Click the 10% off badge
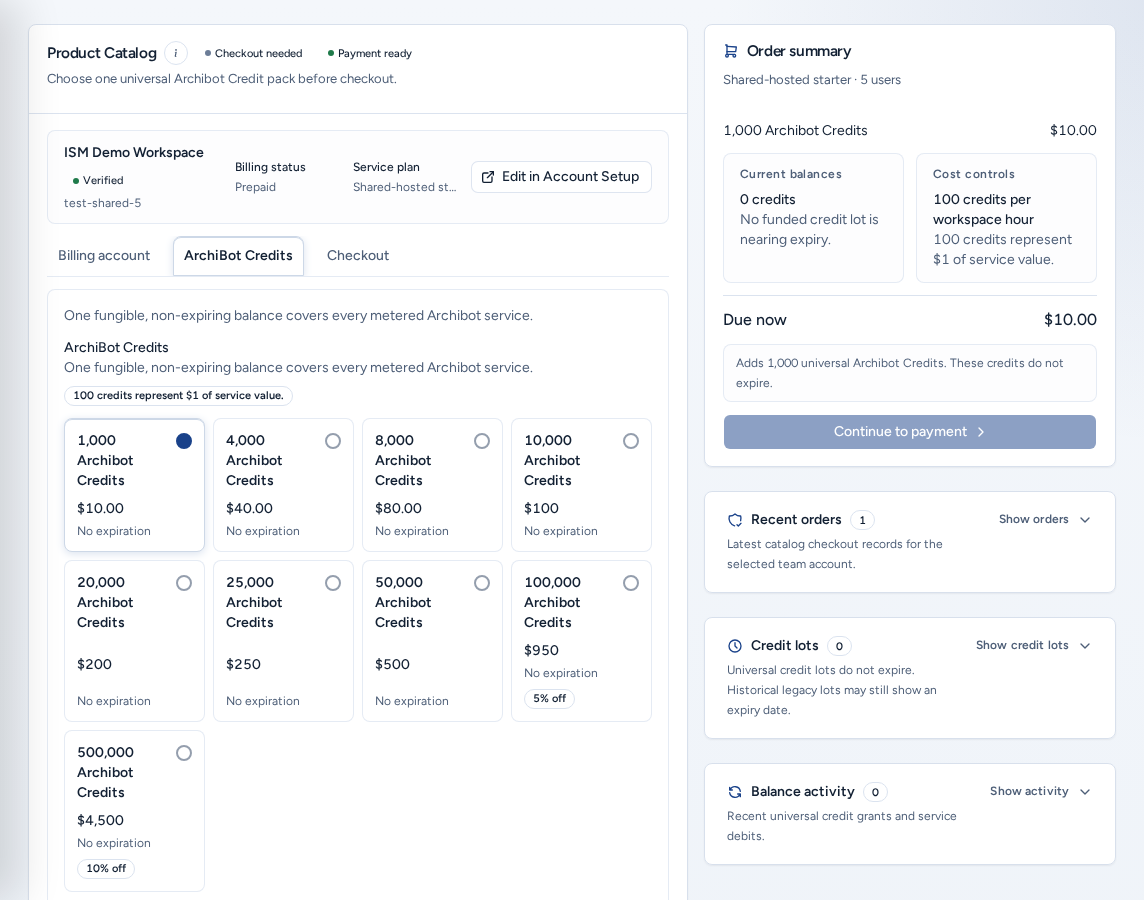 106,869
